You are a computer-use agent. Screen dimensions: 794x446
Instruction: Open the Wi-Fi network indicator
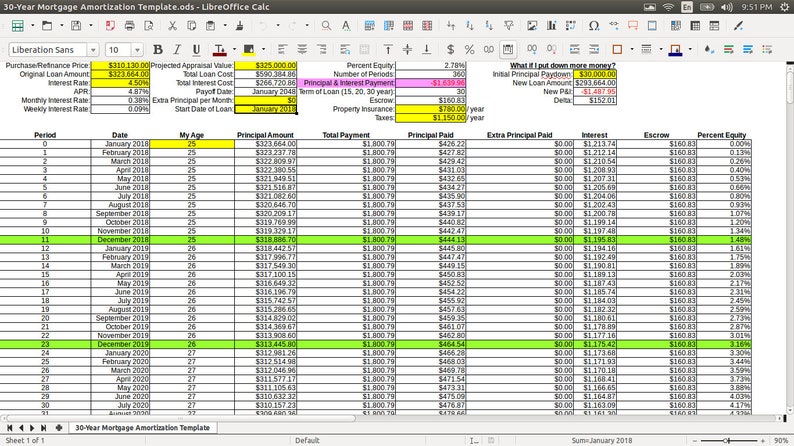tap(668, 7)
